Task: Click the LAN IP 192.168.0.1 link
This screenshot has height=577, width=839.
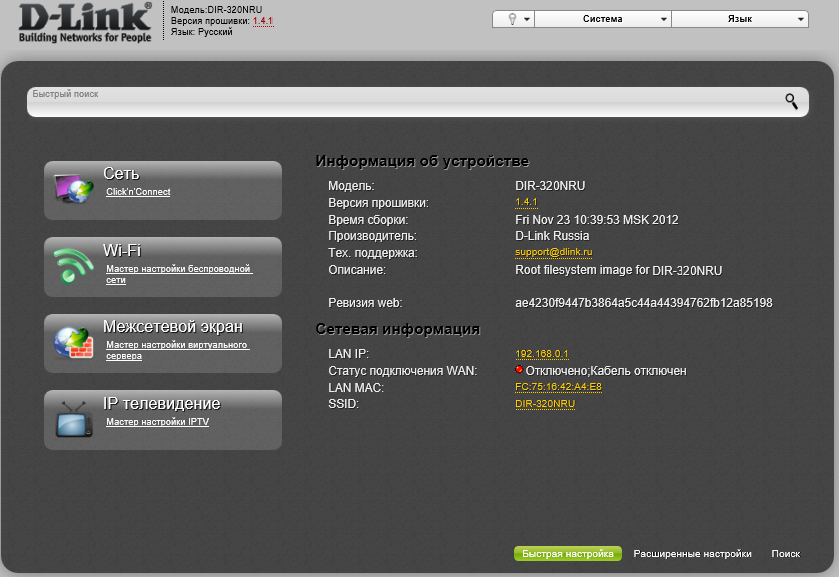Action: 541,354
